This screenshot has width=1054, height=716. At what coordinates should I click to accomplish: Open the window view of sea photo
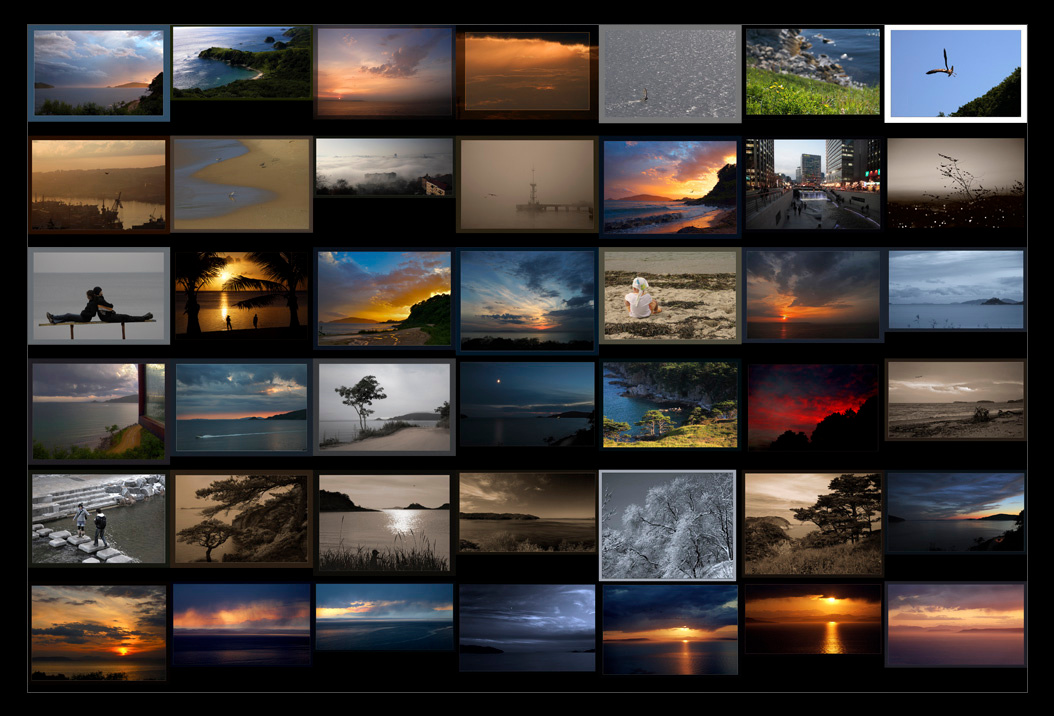coord(99,411)
